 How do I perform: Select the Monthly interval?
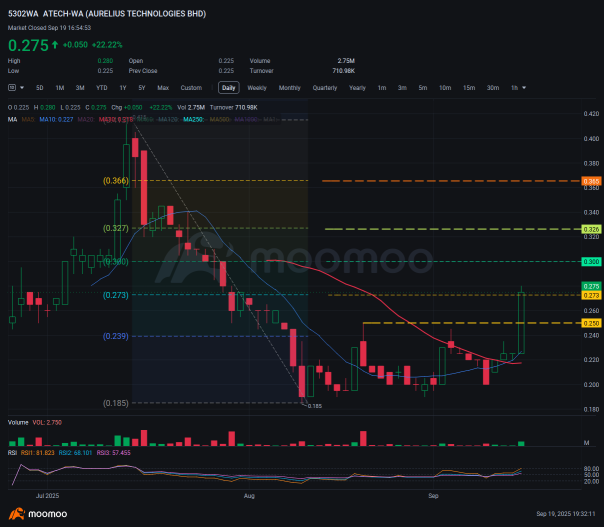click(x=289, y=88)
